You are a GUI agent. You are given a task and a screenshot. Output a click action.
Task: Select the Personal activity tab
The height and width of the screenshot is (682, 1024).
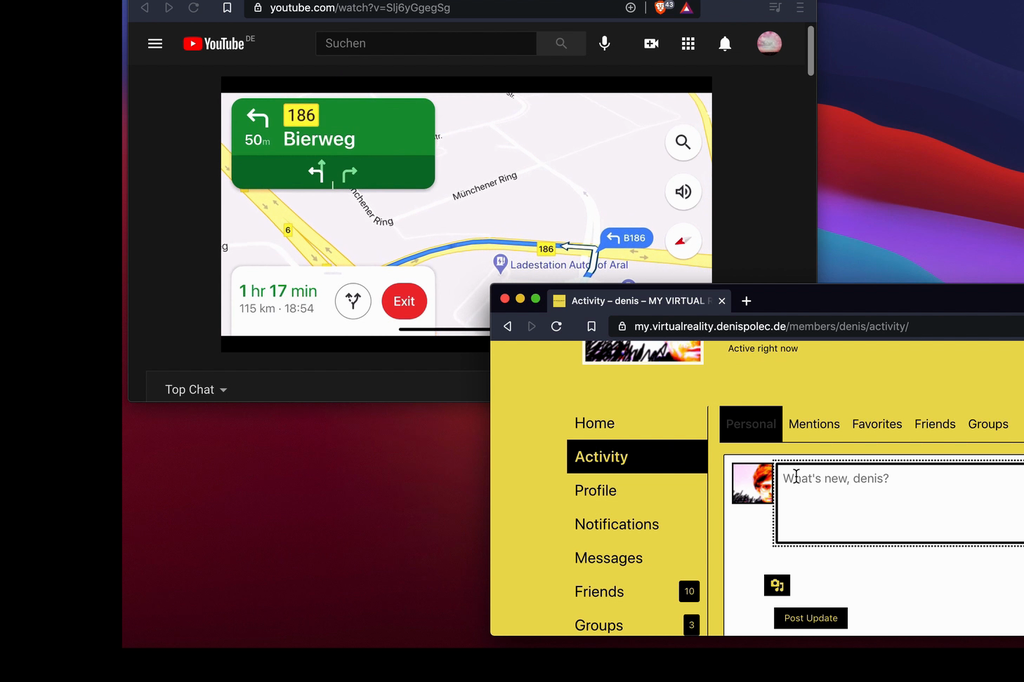point(751,424)
